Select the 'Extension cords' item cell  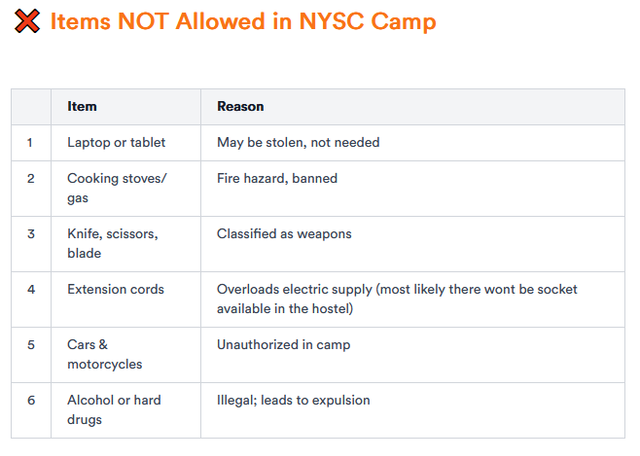pyautogui.click(x=126, y=299)
